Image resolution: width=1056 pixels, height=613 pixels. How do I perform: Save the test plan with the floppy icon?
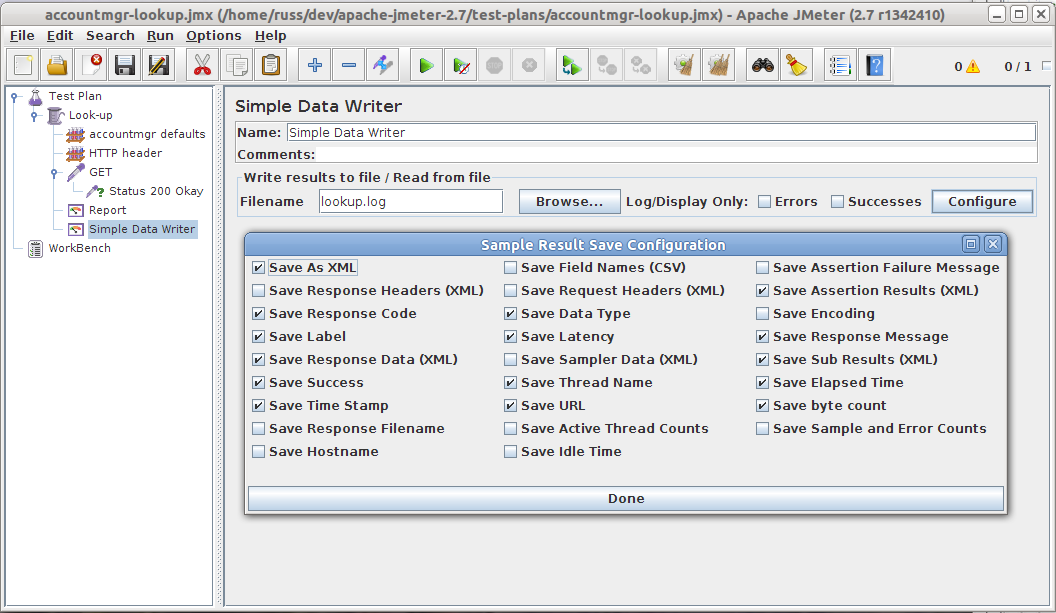[x=125, y=65]
